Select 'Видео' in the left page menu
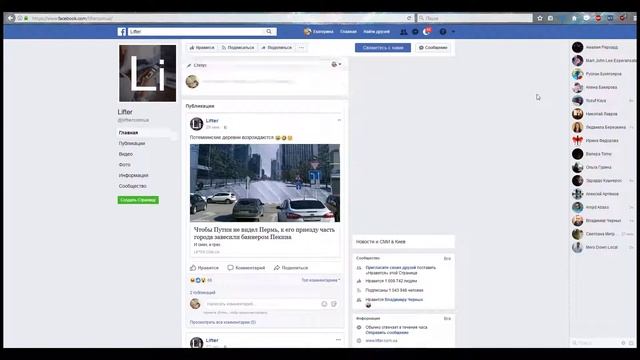640x360 pixels. [126, 154]
